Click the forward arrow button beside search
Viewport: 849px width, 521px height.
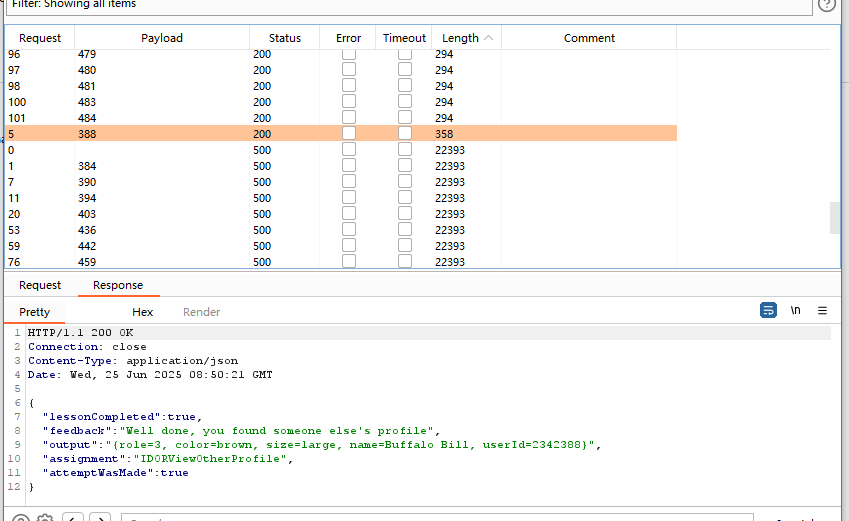(x=99, y=518)
